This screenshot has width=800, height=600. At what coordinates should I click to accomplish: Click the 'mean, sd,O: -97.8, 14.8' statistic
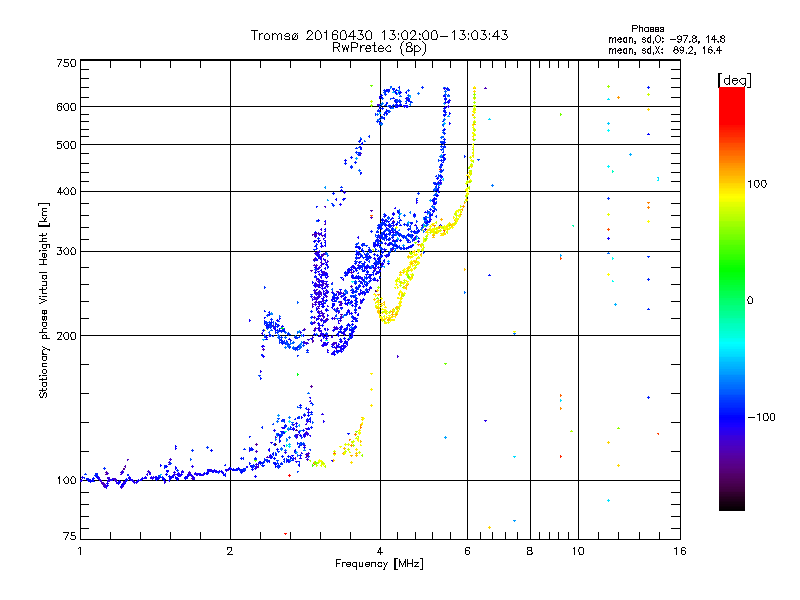(x=667, y=39)
